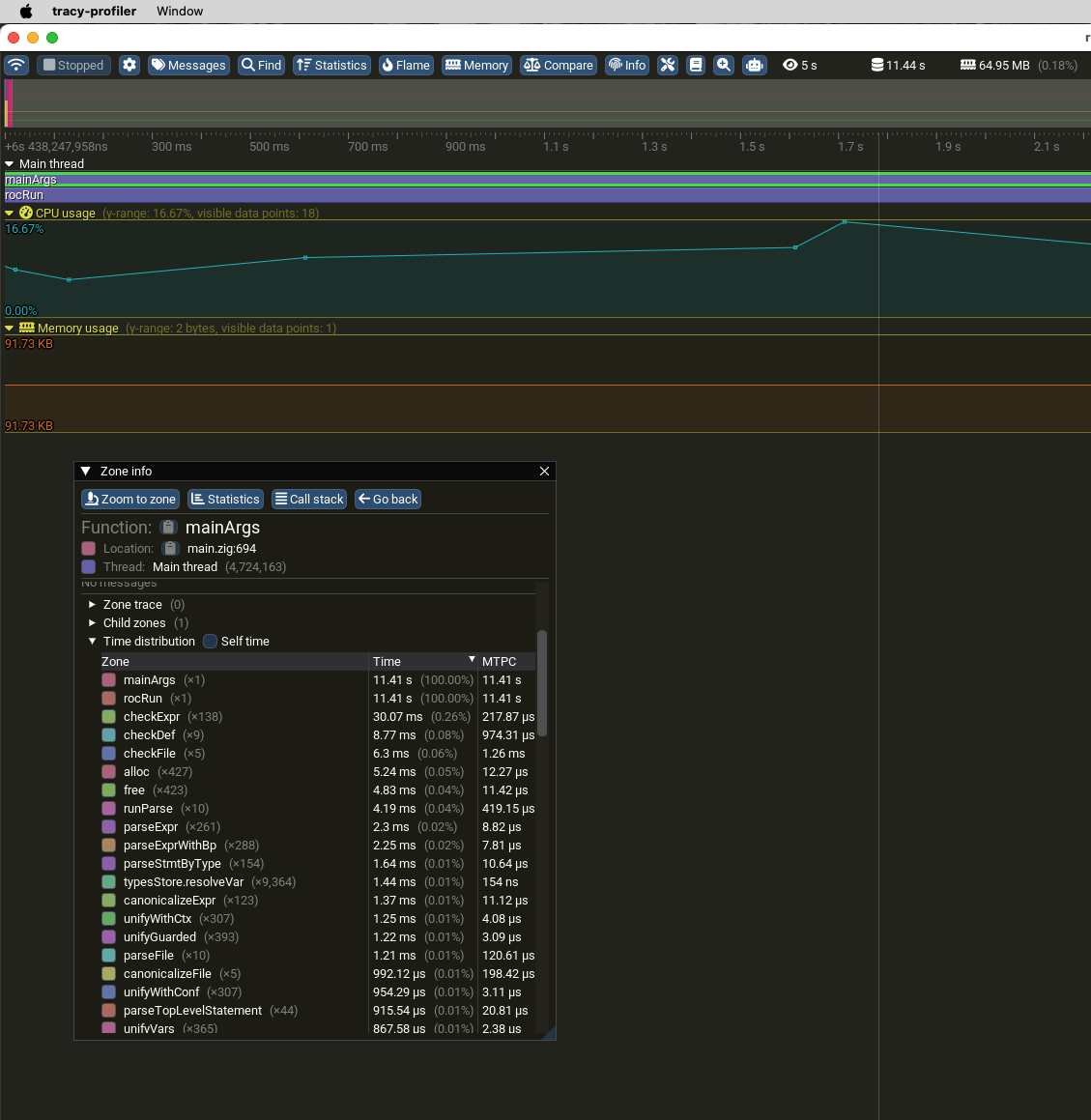Click the connection wifi icon
Viewport: 1091px width, 1120px height.
click(x=16, y=65)
